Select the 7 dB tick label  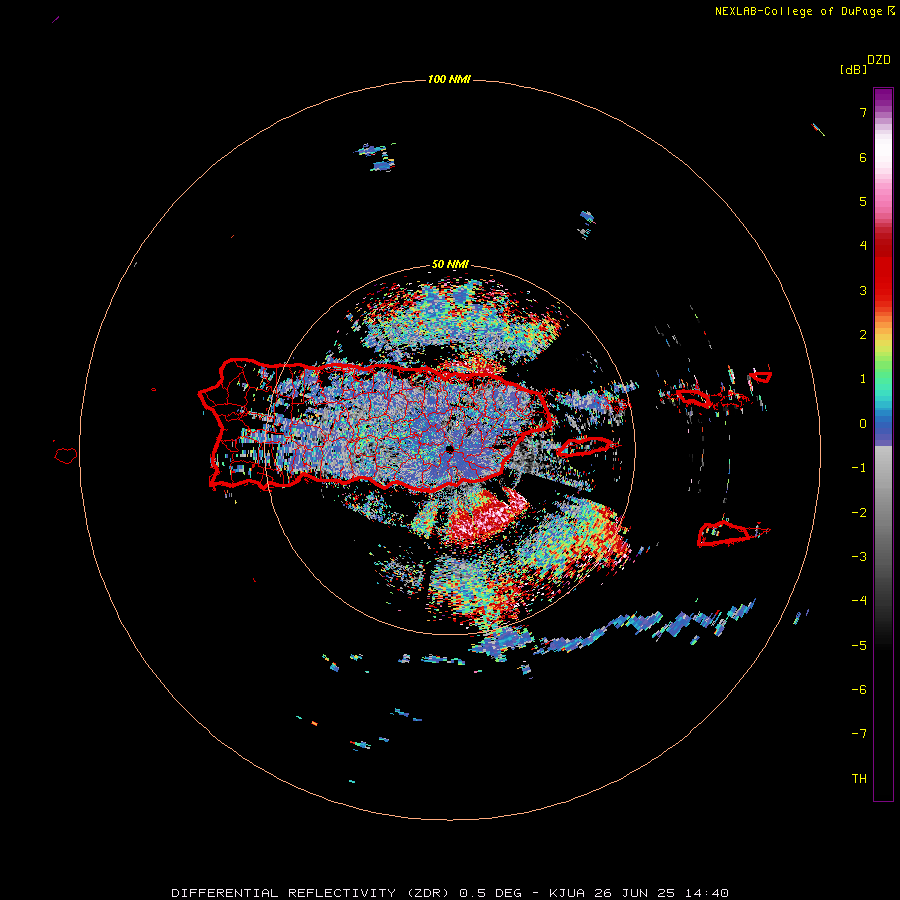pos(863,113)
